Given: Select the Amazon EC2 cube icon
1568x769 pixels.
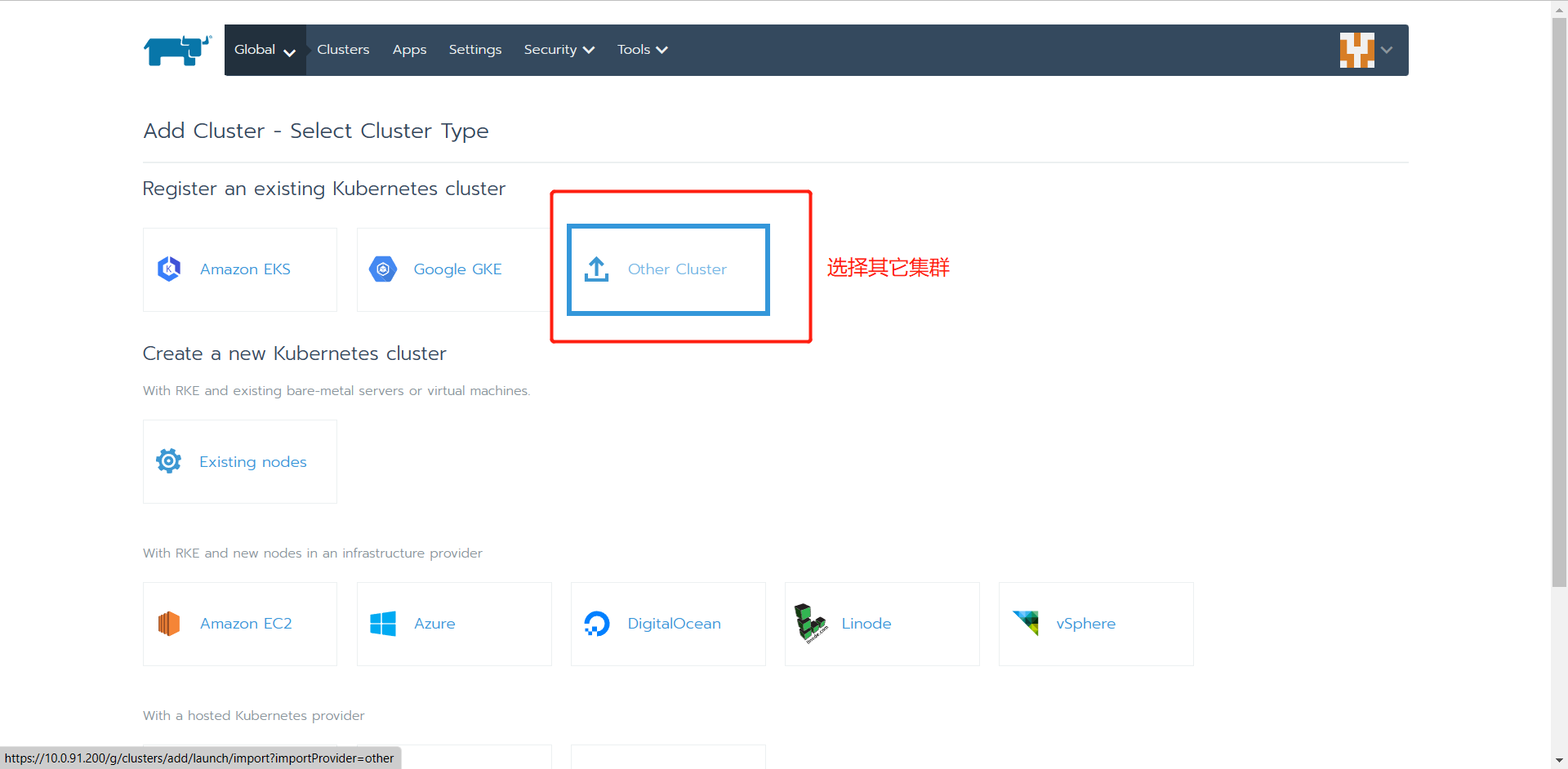Looking at the screenshot, I should click(x=168, y=623).
